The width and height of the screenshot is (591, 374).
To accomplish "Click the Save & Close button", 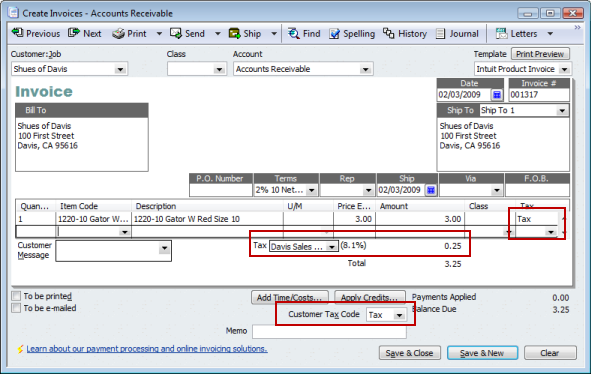I will [x=410, y=353].
